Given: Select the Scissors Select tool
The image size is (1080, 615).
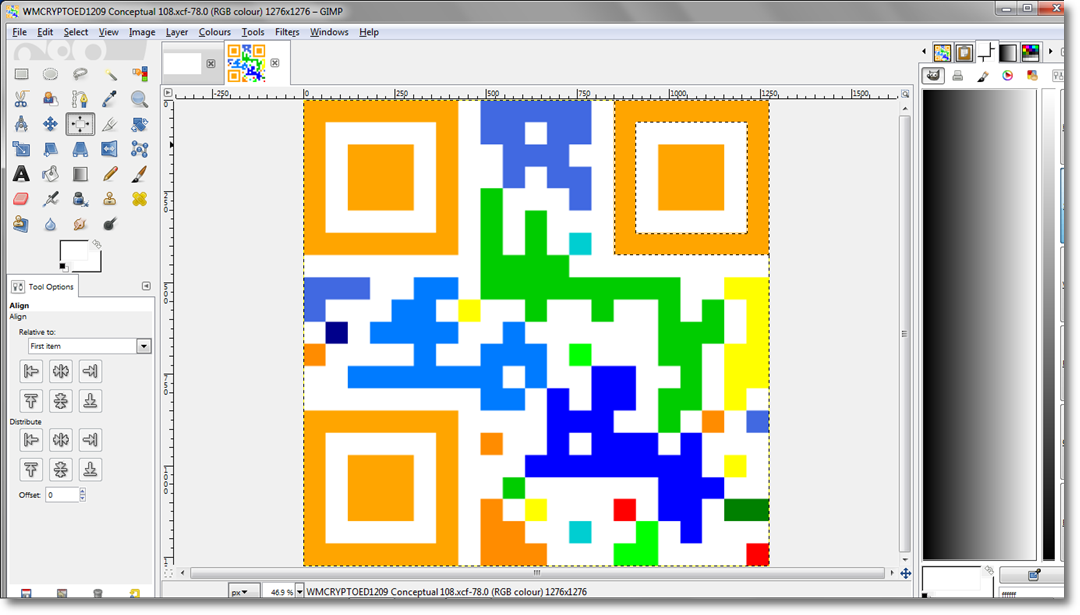Looking at the screenshot, I should (21, 99).
